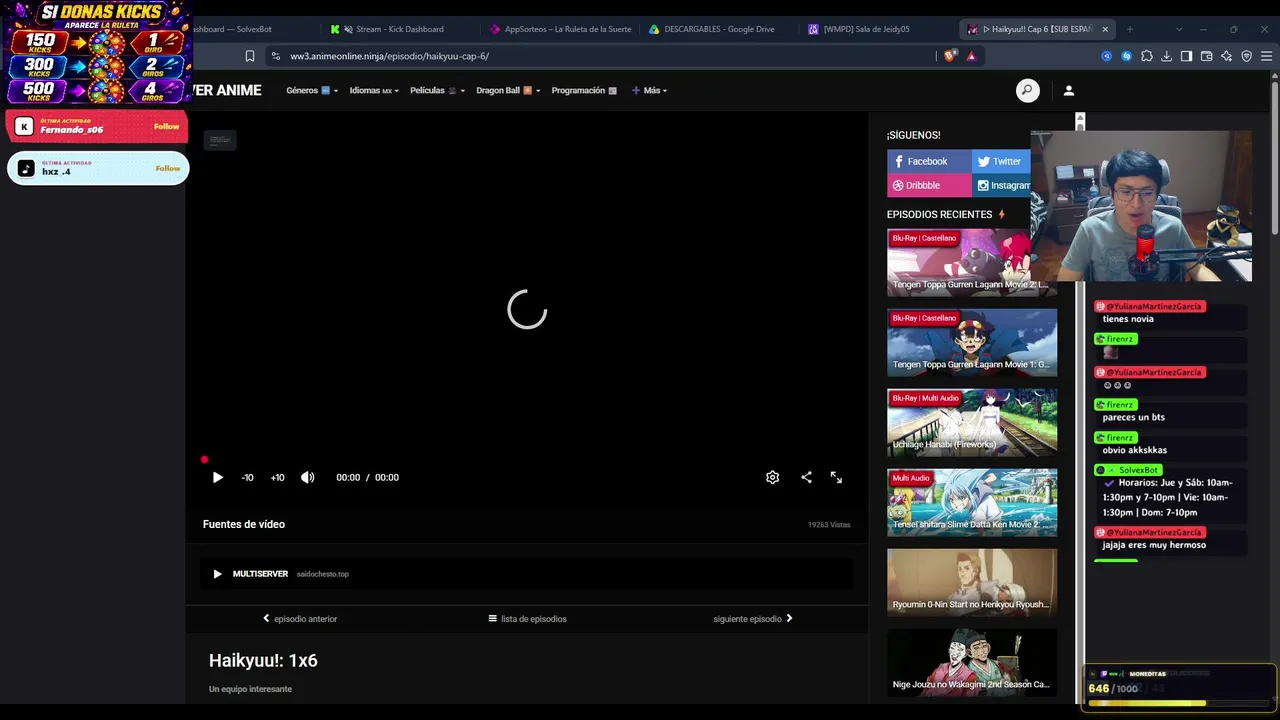Expand the Películas dropdown menu

click(x=437, y=91)
